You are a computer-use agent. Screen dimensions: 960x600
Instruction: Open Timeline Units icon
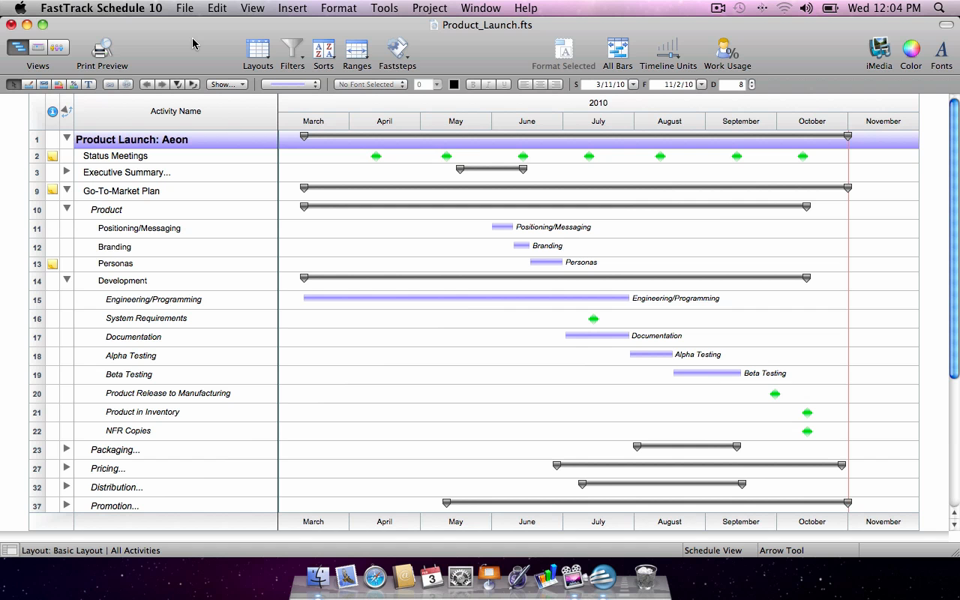(x=668, y=49)
